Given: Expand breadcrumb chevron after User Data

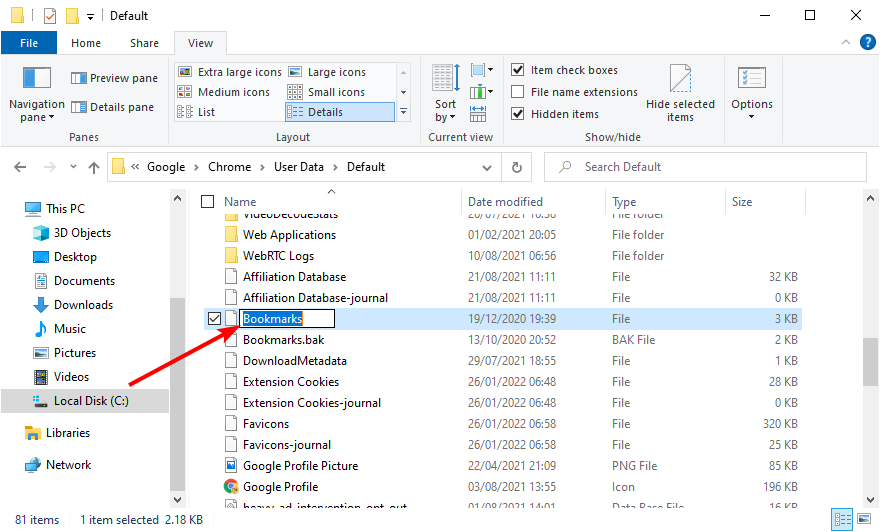Looking at the screenshot, I should point(335,167).
